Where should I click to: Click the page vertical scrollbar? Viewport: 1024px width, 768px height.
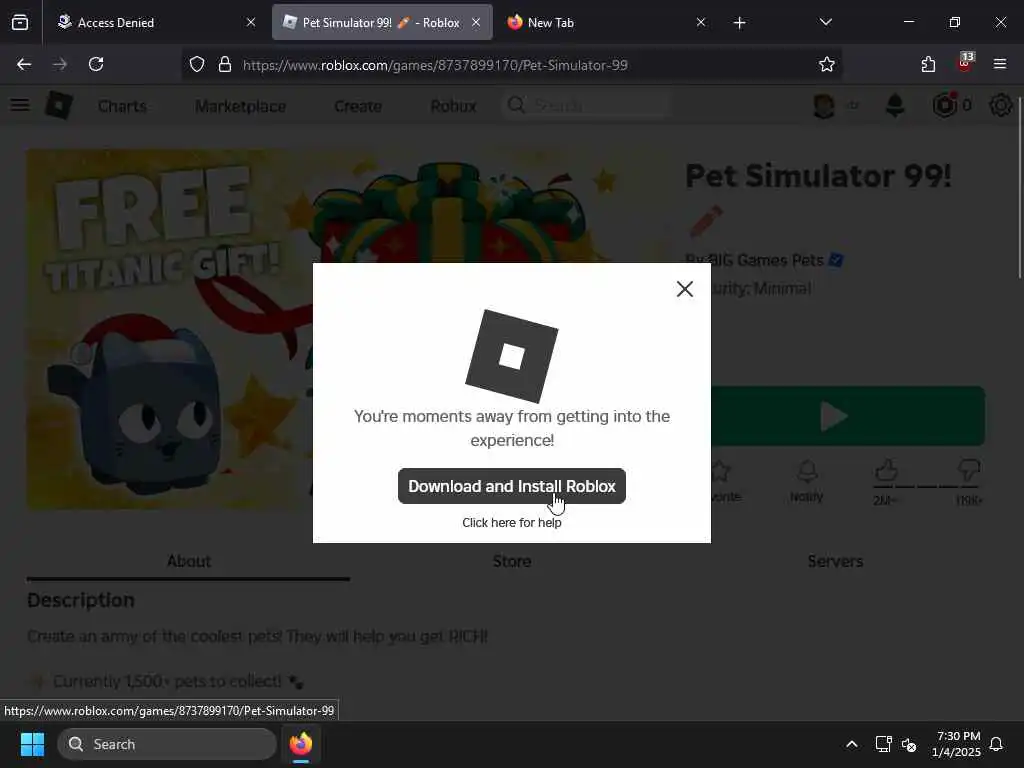pyautogui.click(x=1019, y=189)
